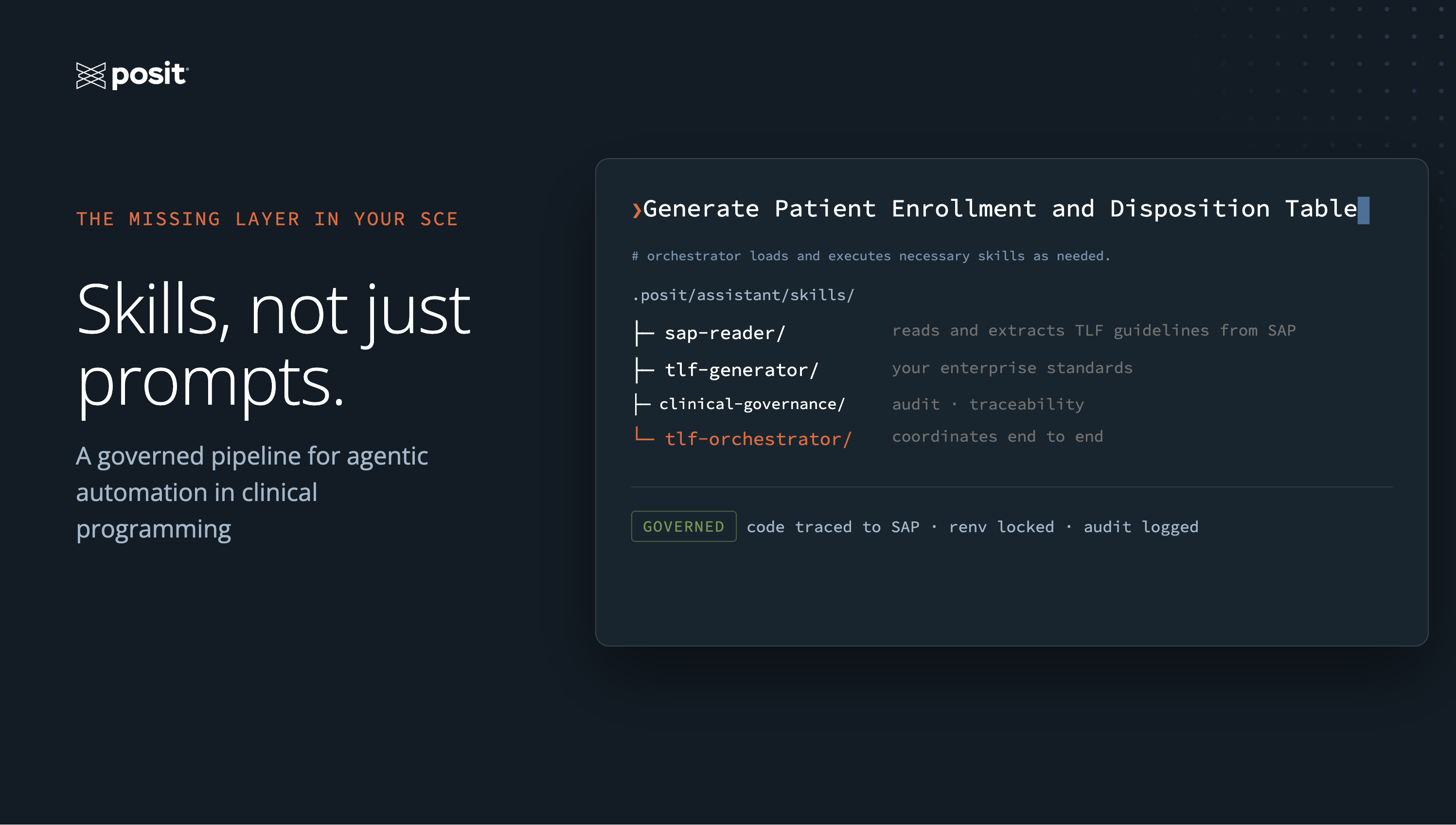Click the Posit logo
The width and height of the screenshot is (1456, 825).
pyautogui.click(x=132, y=75)
